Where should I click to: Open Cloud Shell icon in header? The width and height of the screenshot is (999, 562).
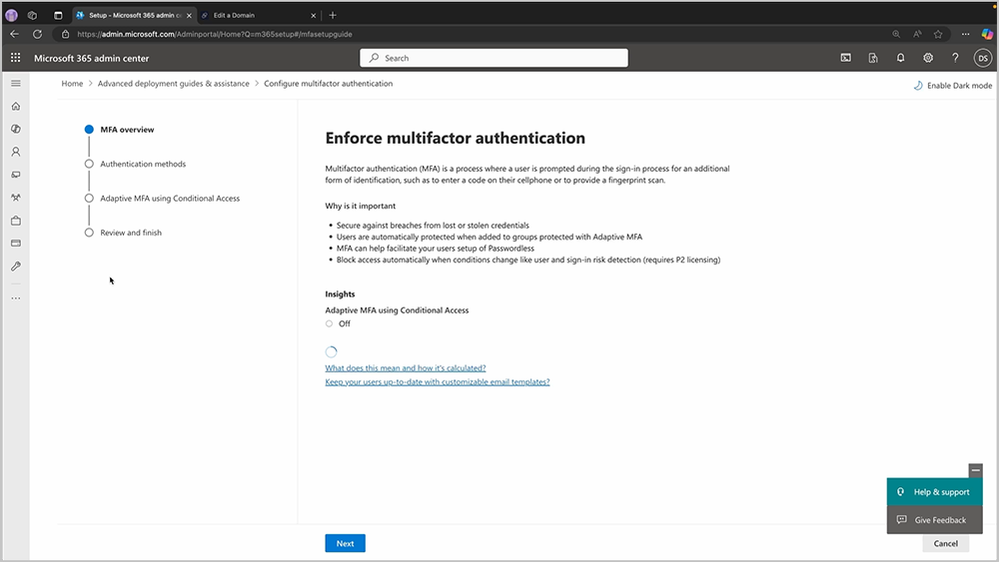click(x=845, y=58)
